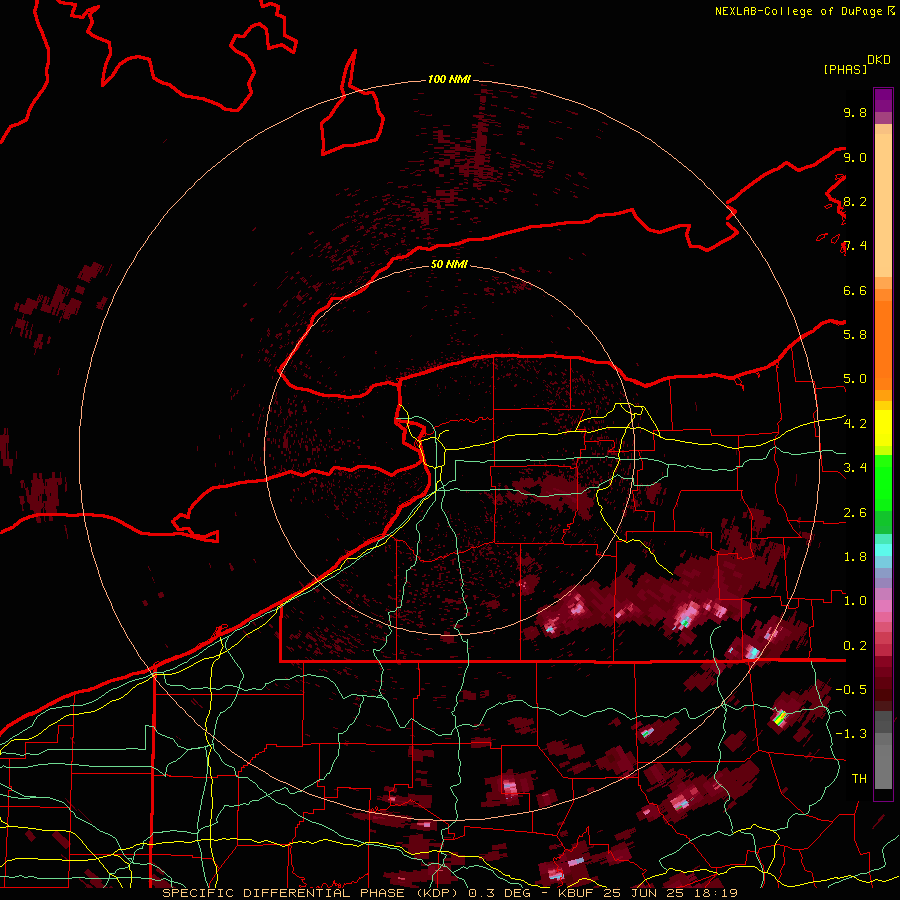This screenshot has height=900, width=900.
Task: Click the 3.4 value on the color scale
Action: click(x=855, y=468)
